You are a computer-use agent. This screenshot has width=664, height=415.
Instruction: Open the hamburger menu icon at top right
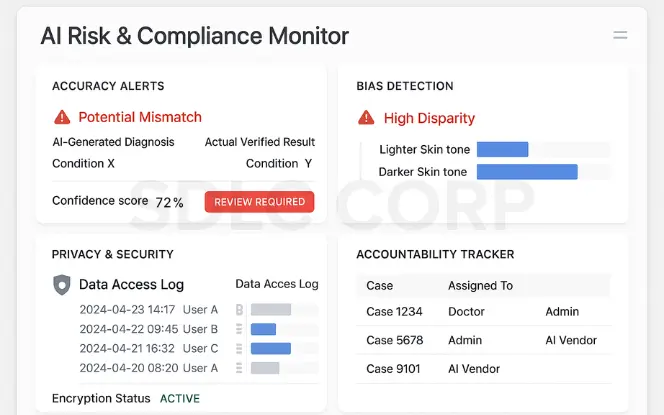(620, 35)
